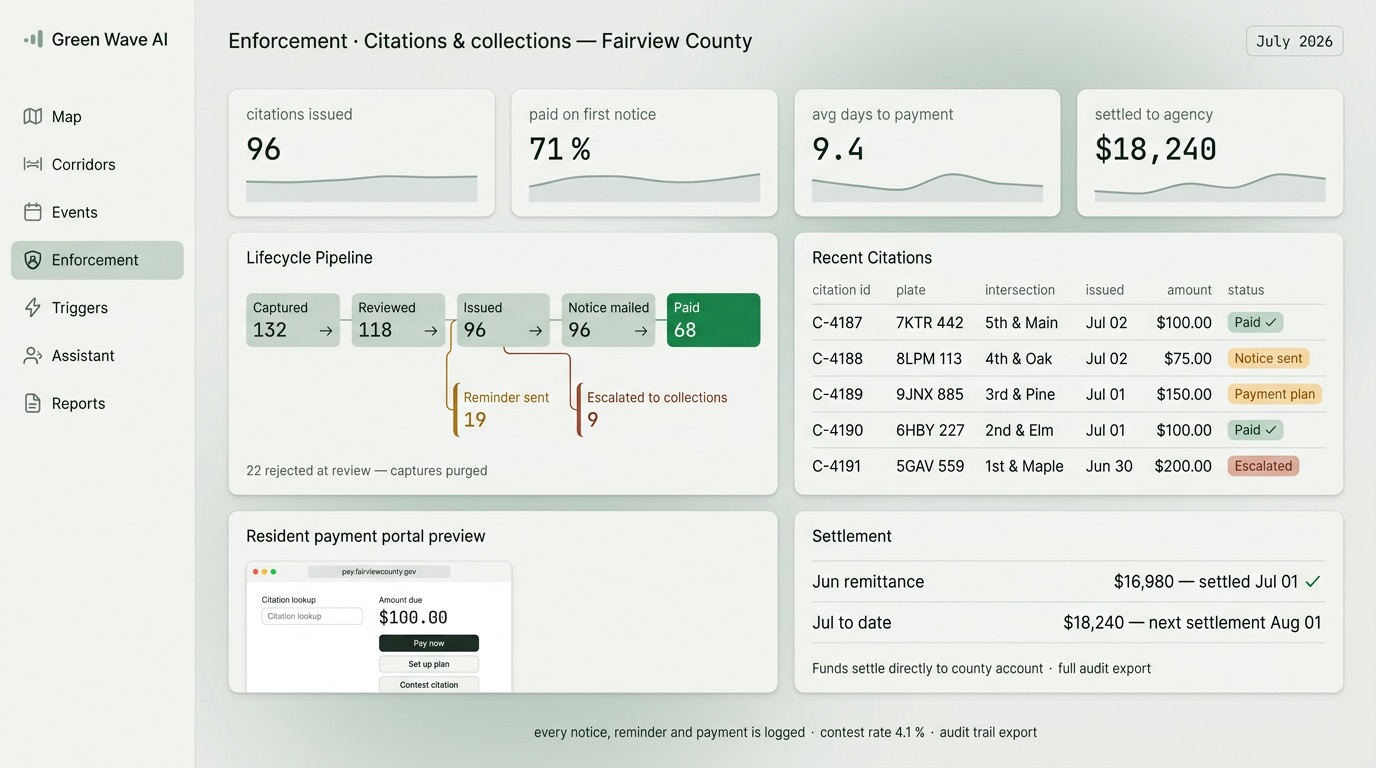Screen dimensions: 1376x768
Task: Click the arrow in the Issued stage
Action: click(535, 330)
